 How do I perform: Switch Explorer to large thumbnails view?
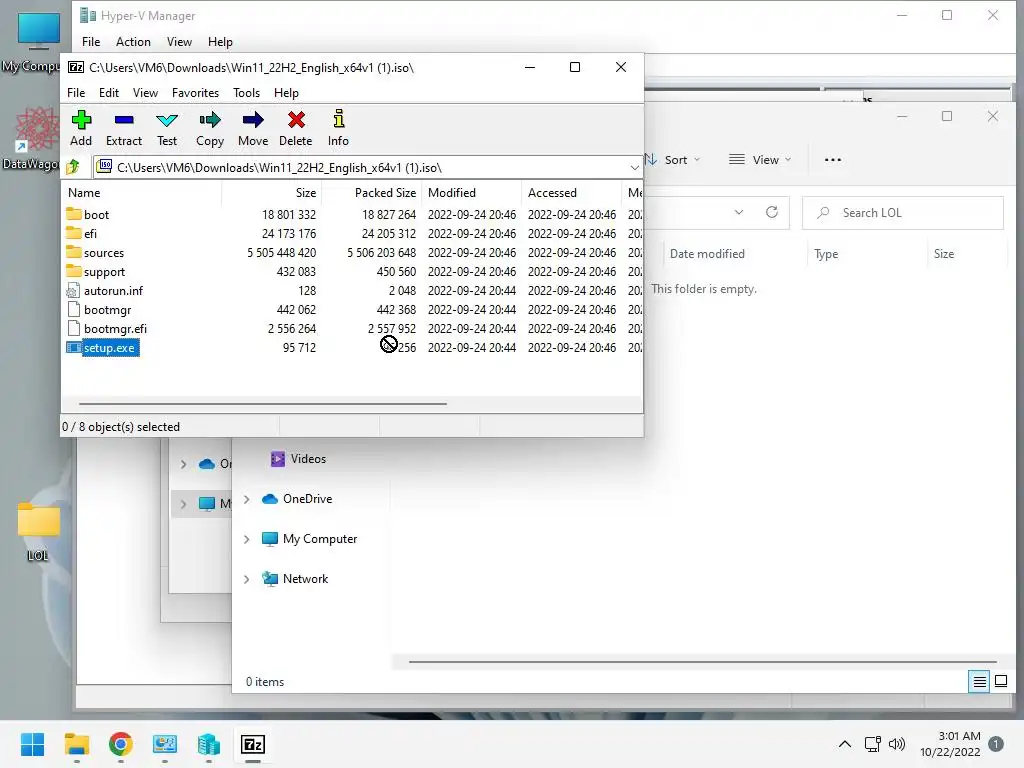pyautogui.click(x=1000, y=682)
